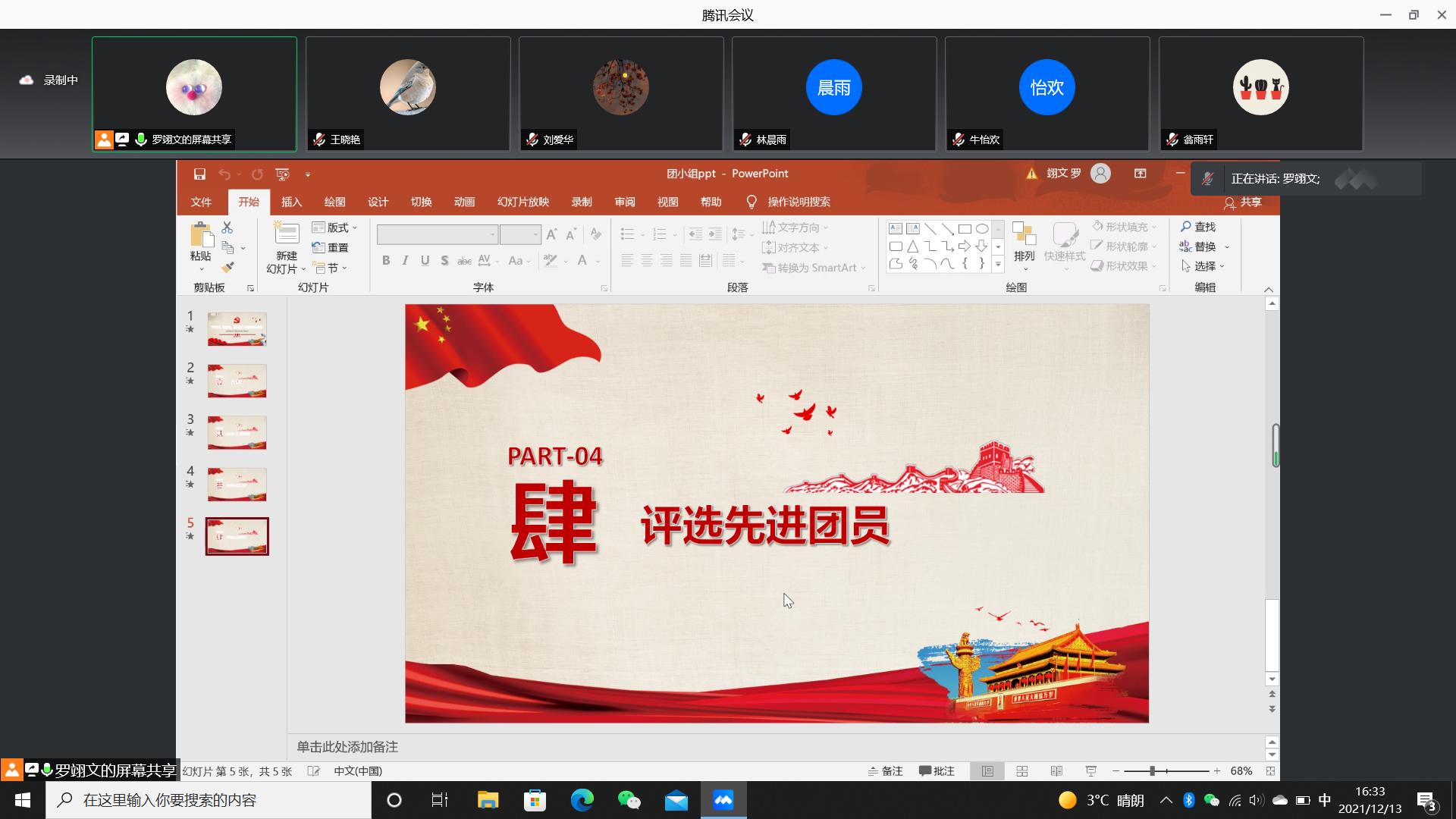Click the zoom out minus button
The image size is (1456, 819).
point(1116,771)
